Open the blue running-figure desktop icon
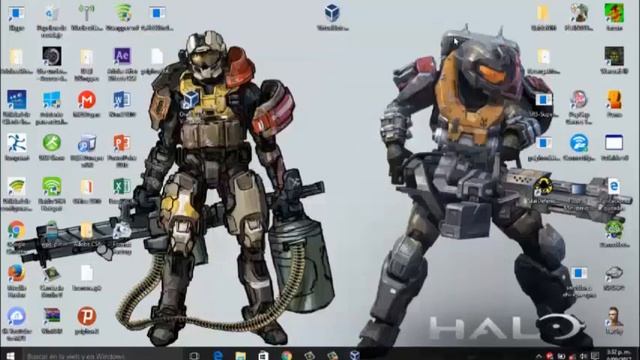 (x=16, y=143)
